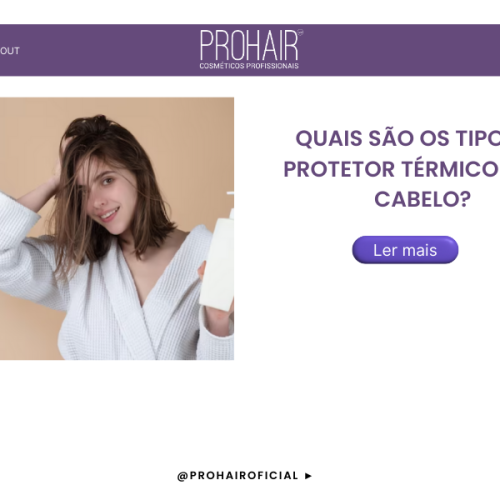Open the @PROHAIROFICIAL link
Screen dimensions: 500x500
(238, 476)
